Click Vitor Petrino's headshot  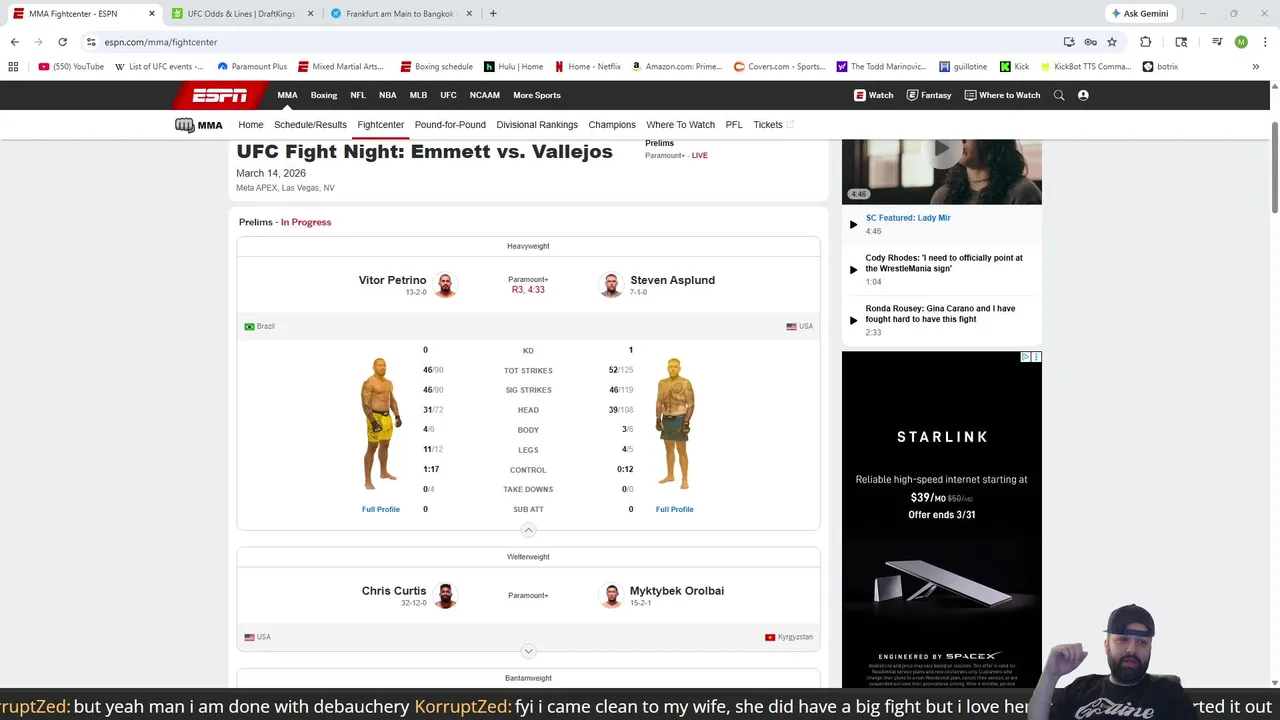tap(446, 285)
